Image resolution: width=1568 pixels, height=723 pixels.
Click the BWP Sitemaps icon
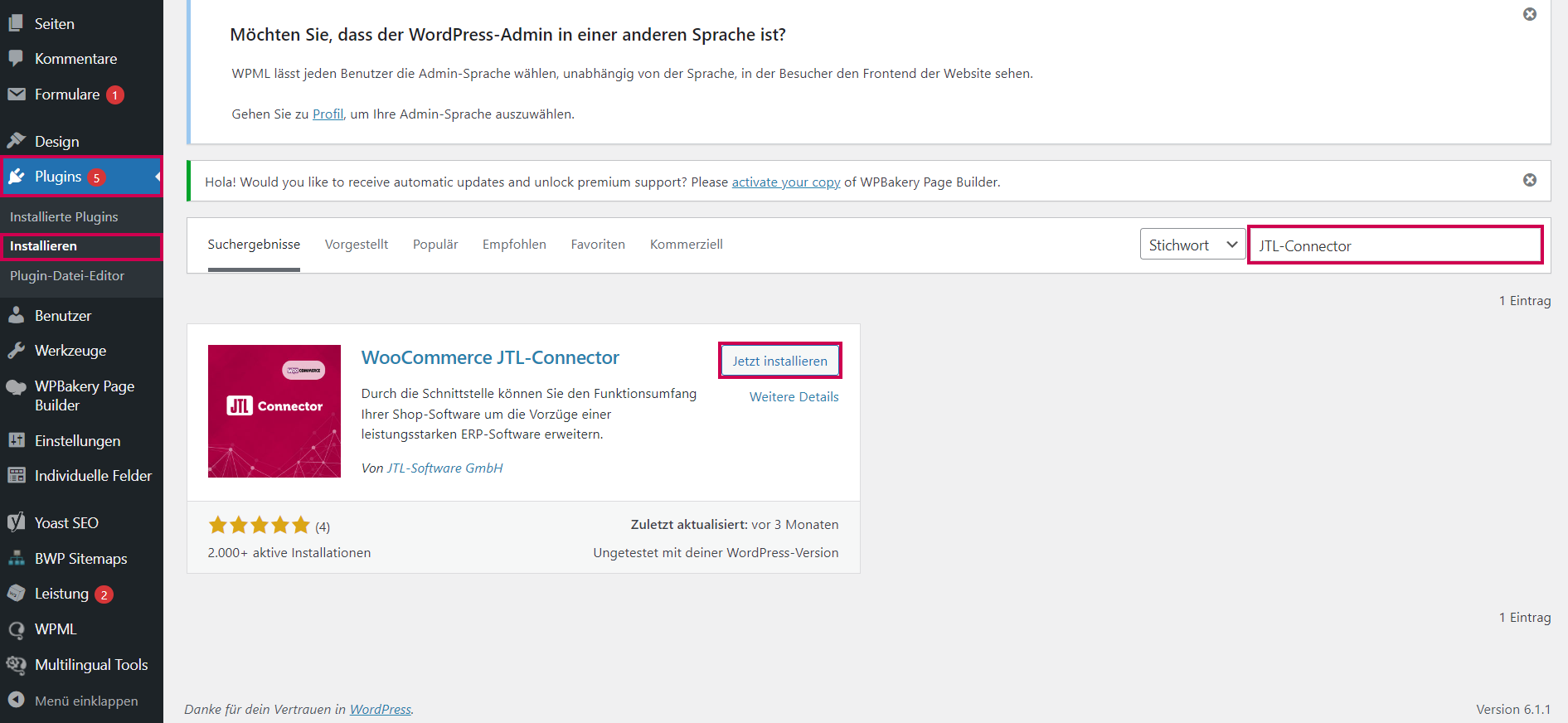(16, 558)
